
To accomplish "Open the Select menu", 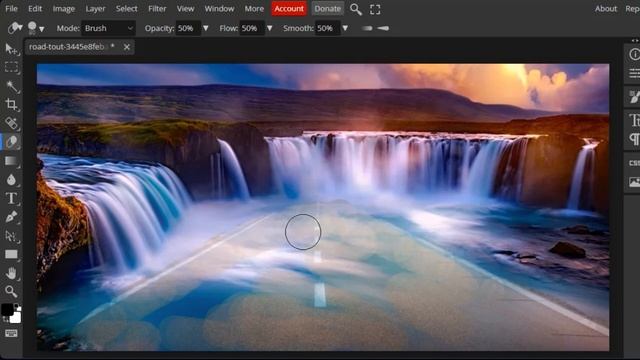I will point(127,9).
